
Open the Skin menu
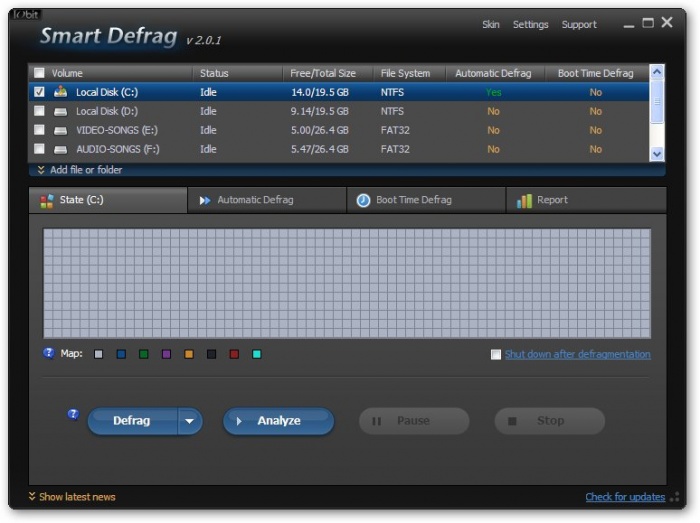(491, 25)
